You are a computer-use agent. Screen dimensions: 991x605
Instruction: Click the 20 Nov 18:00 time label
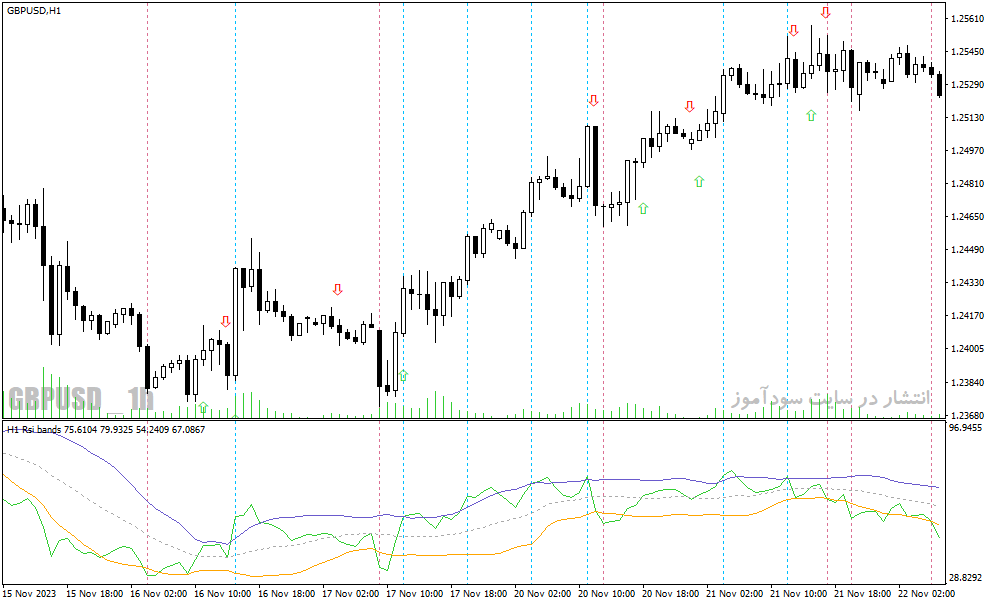point(671,594)
